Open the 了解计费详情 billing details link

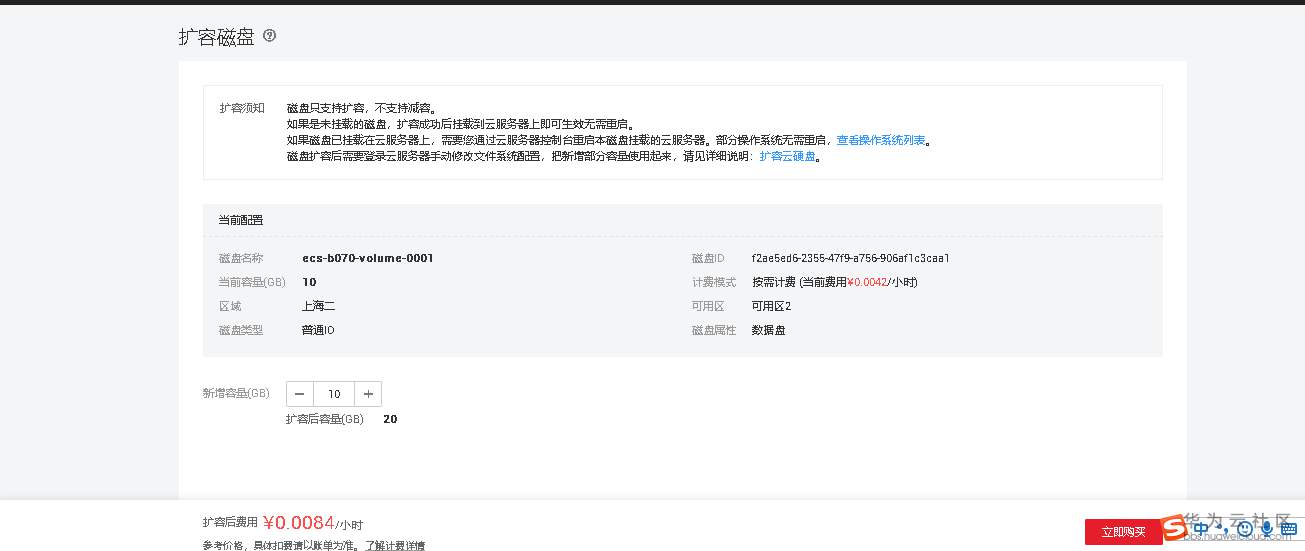coord(394,546)
